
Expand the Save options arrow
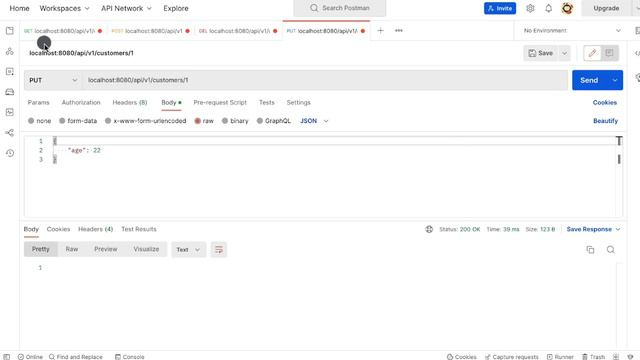coord(564,53)
